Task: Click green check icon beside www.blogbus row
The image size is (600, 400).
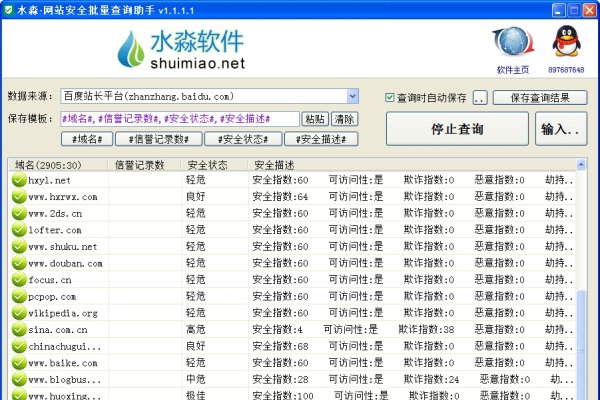Action: click(x=19, y=379)
